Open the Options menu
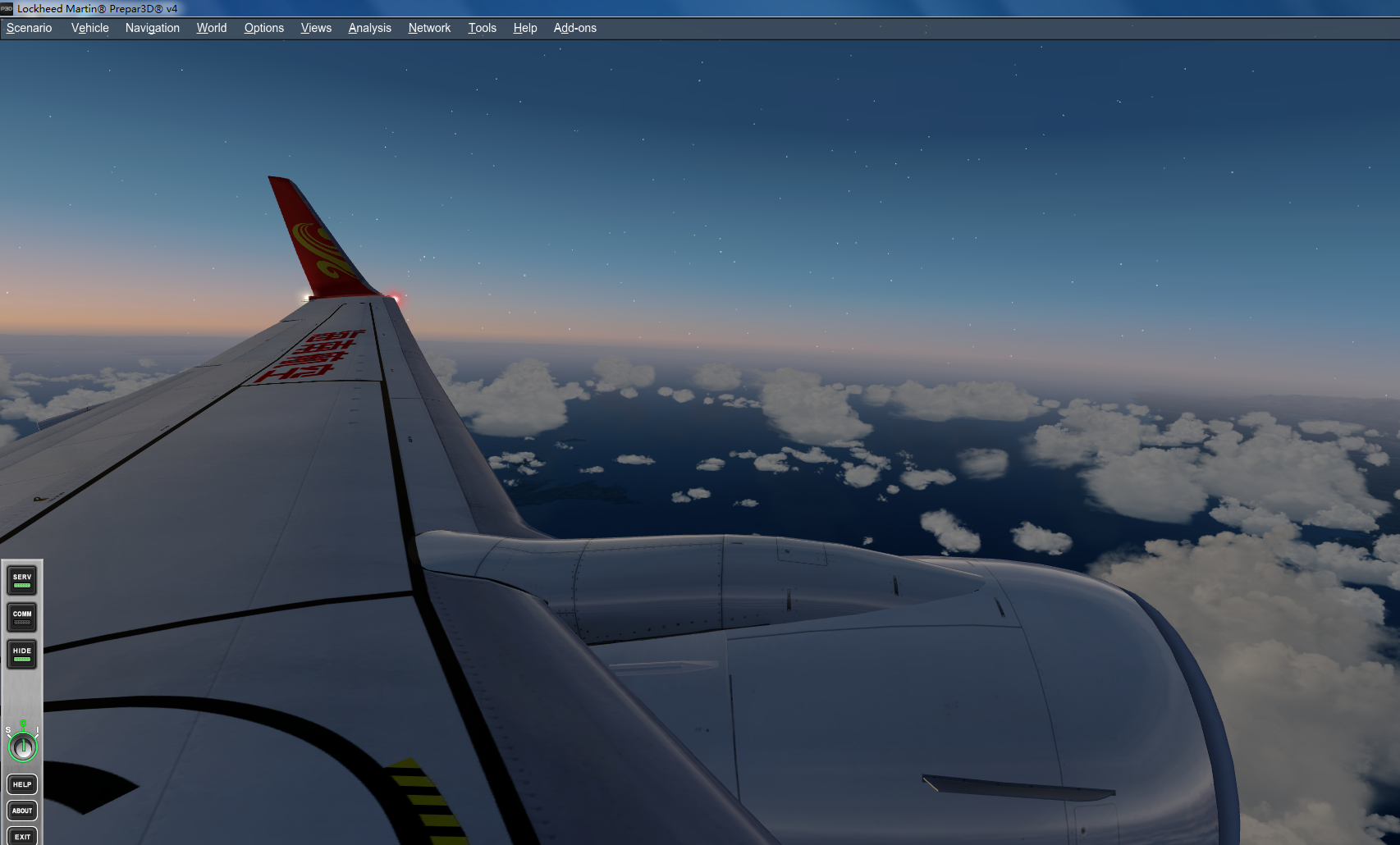 [263, 27]
